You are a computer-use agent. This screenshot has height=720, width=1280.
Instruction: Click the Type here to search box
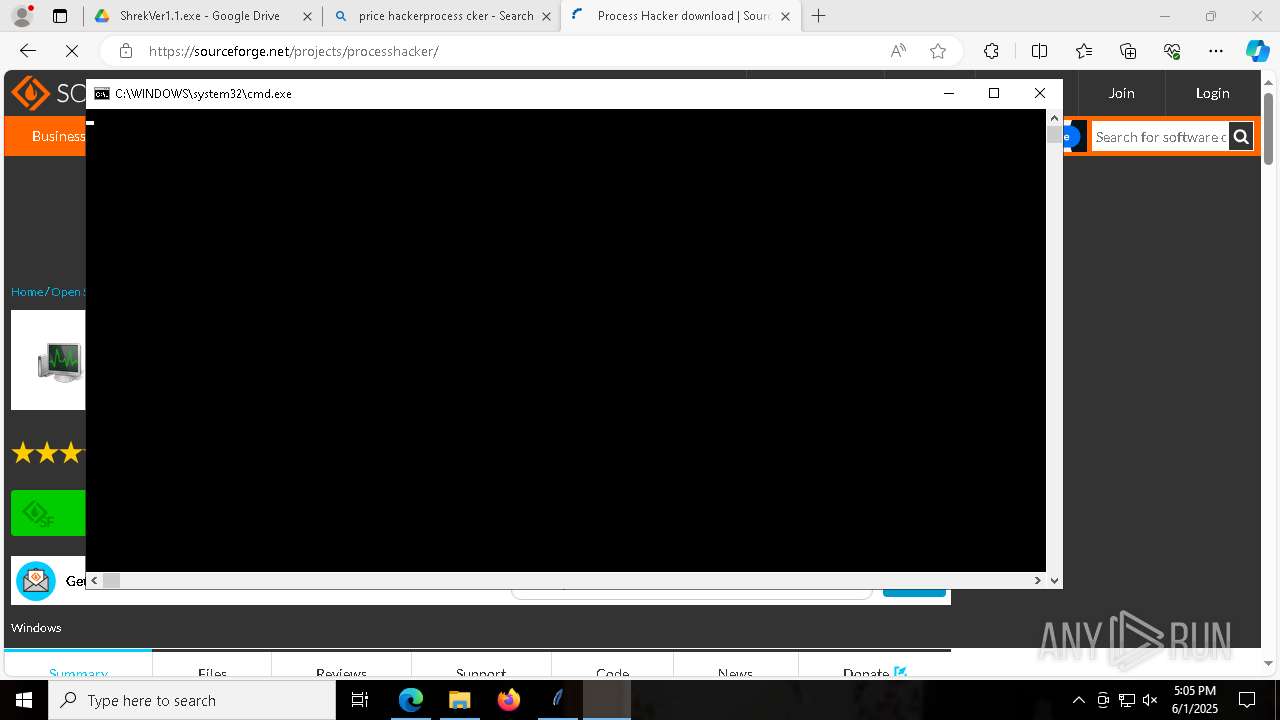[x=192, y=700]
